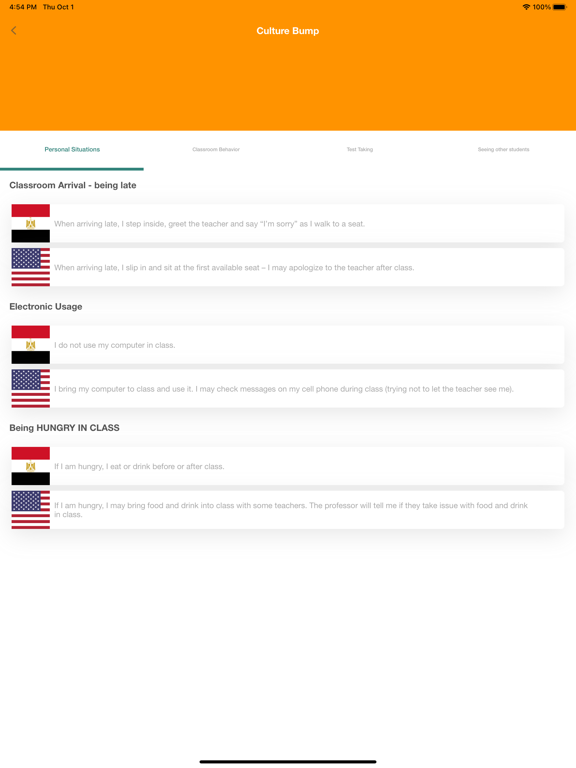
Task: Select the card about checking messages on cell phone
Action: [x=288, y=388]
